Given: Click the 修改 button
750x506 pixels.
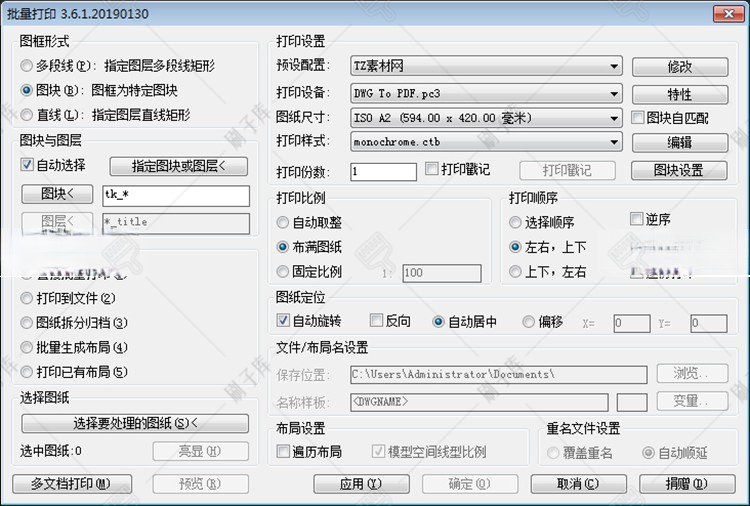Looking at the screenshot, I should (x=680, y=67).
